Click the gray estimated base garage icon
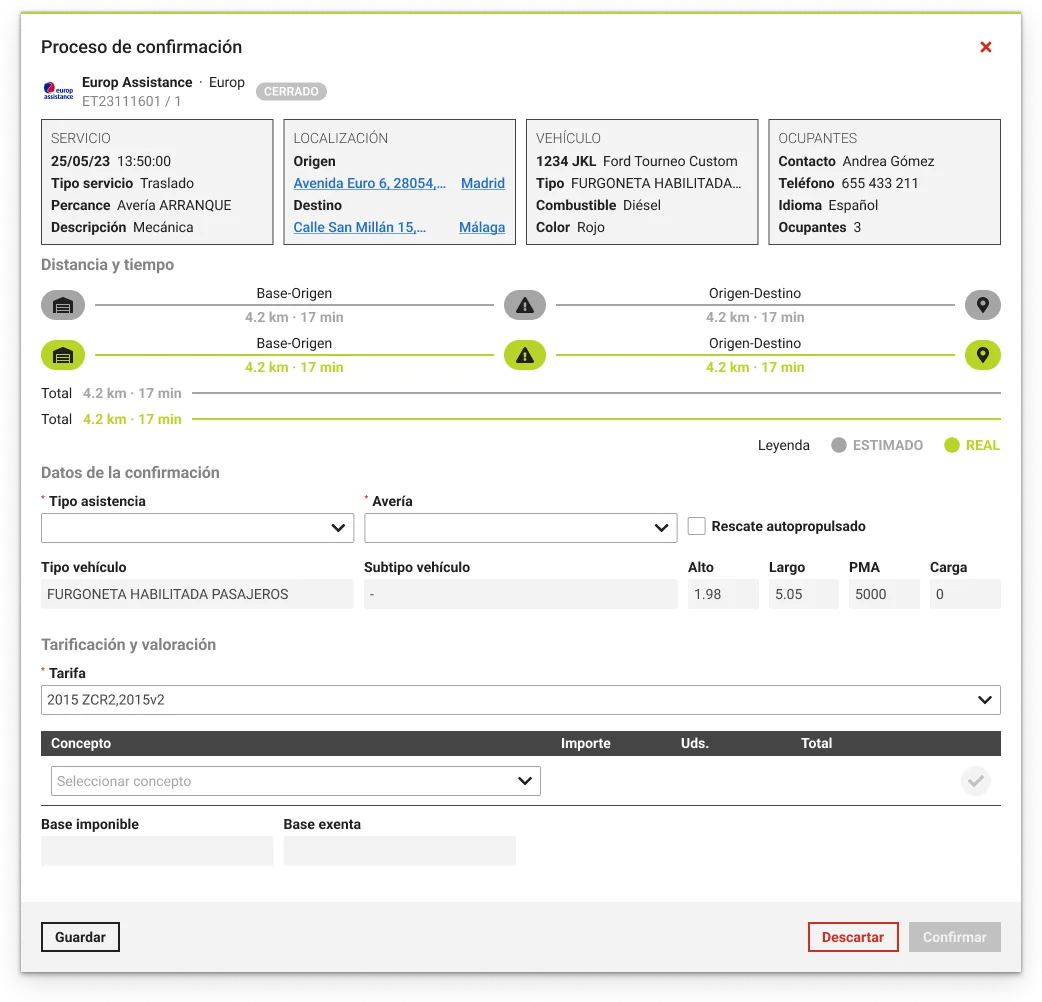The height and width of the screenshot is (1002, 1042). click(63, 305)
